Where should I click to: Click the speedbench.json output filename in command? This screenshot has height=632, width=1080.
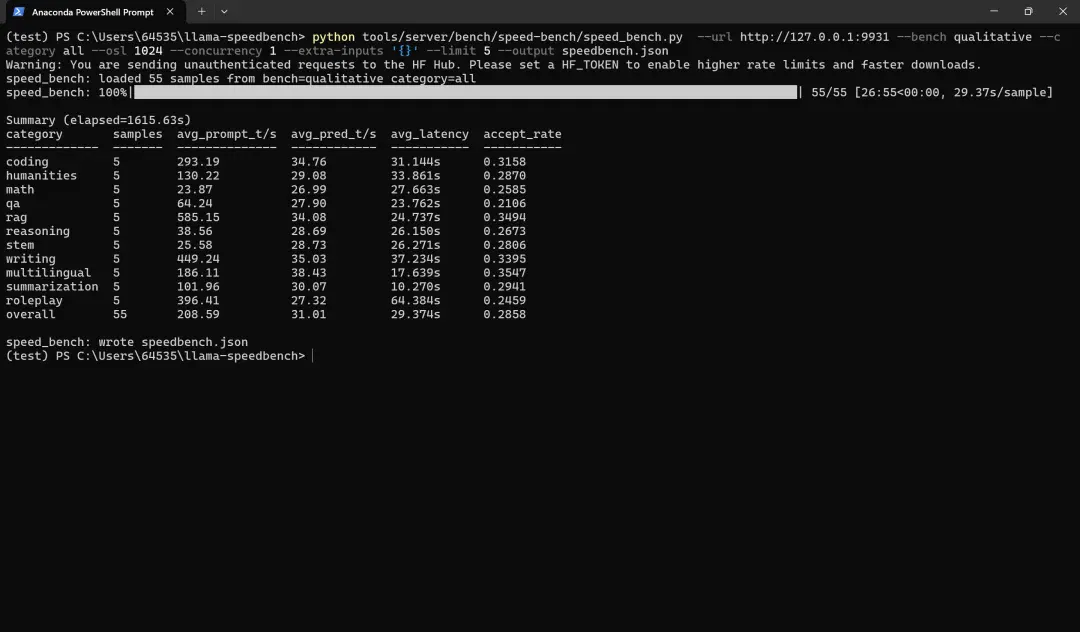(614, 51)
